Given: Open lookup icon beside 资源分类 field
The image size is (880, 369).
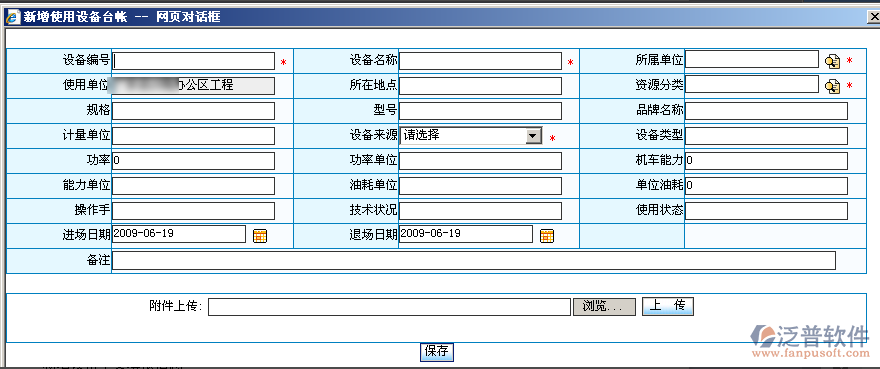Looking at the screenshot, I should pos(832,86).
